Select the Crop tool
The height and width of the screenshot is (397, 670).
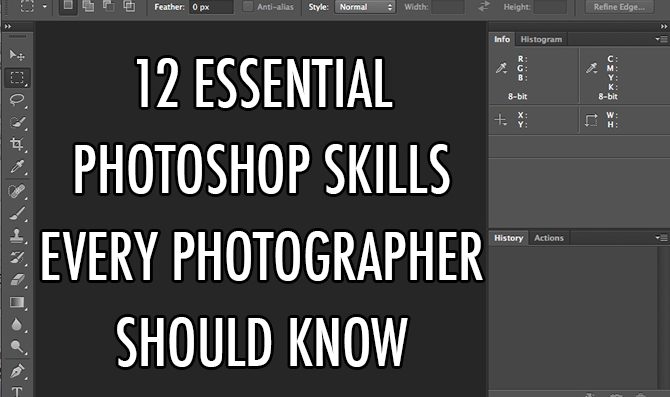(x=17, y=144)
